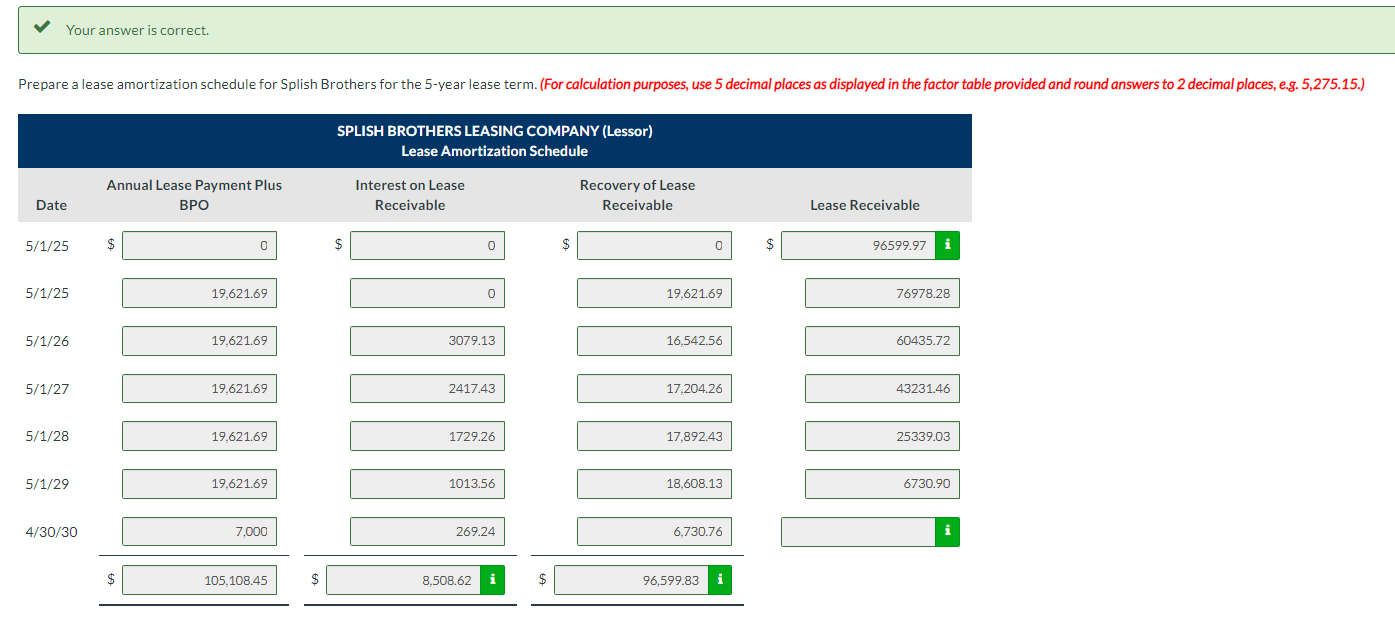Click the payment field showing 7,000

(x=200, y=532)
